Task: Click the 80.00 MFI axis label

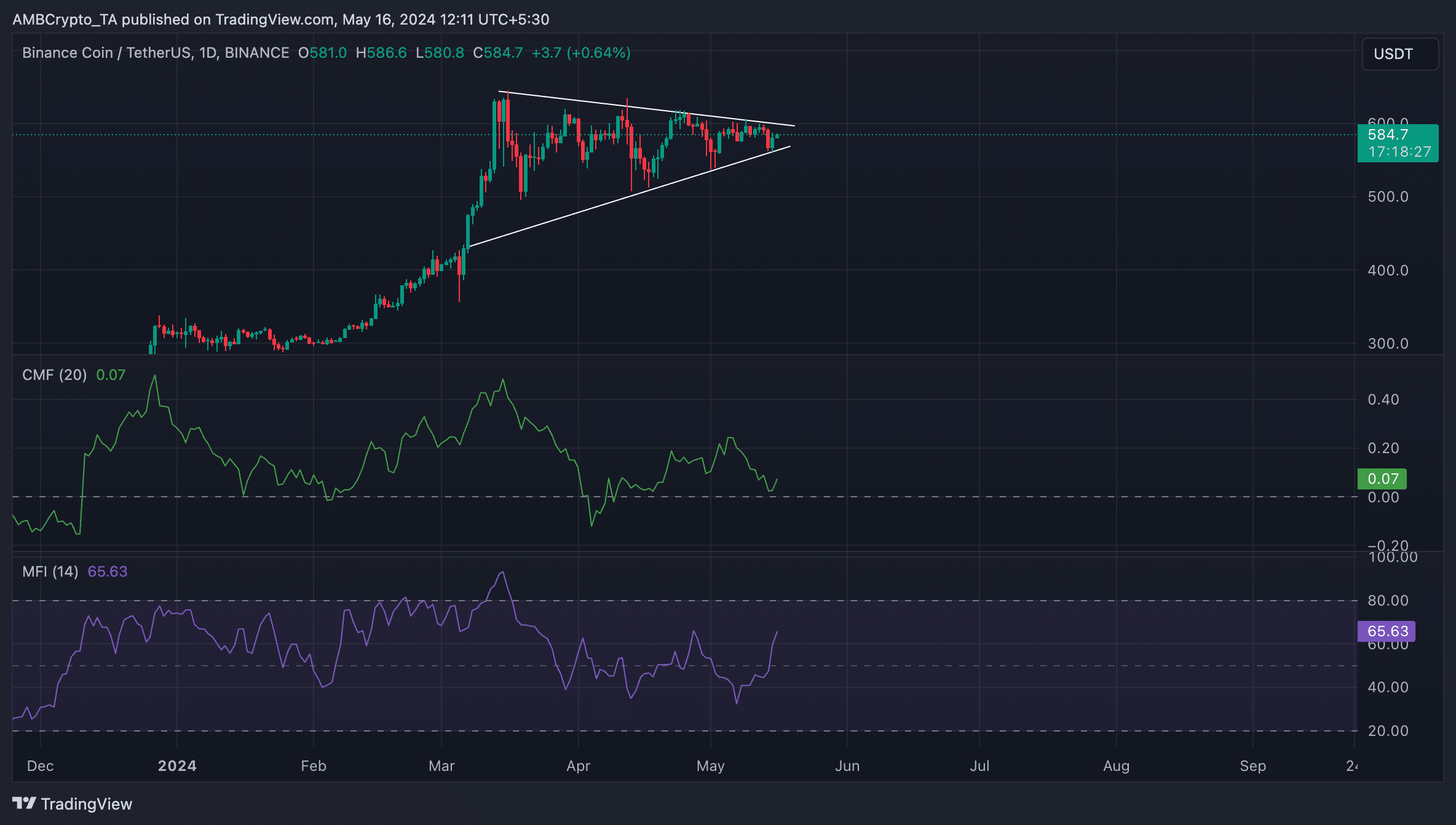Action: [x=1388, y=601]
